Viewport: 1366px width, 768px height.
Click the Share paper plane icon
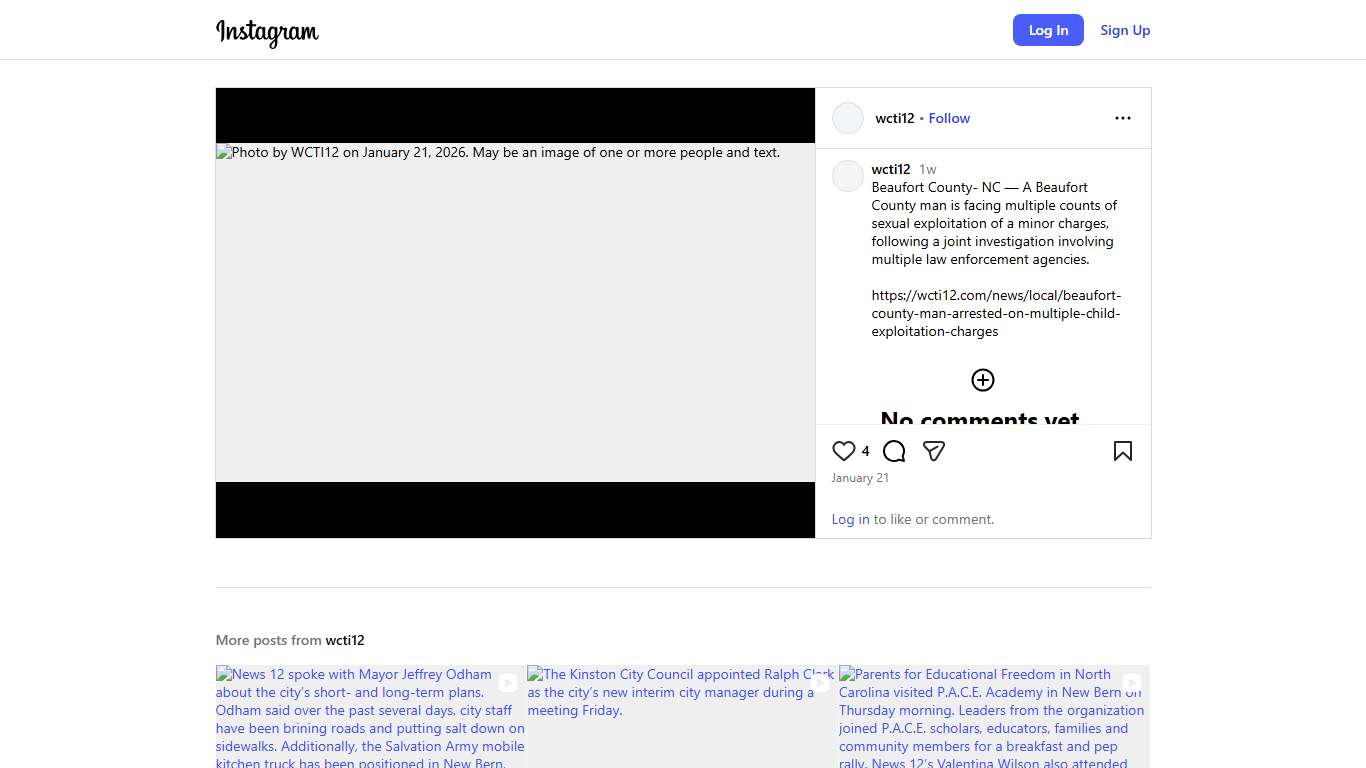(934, 451)
